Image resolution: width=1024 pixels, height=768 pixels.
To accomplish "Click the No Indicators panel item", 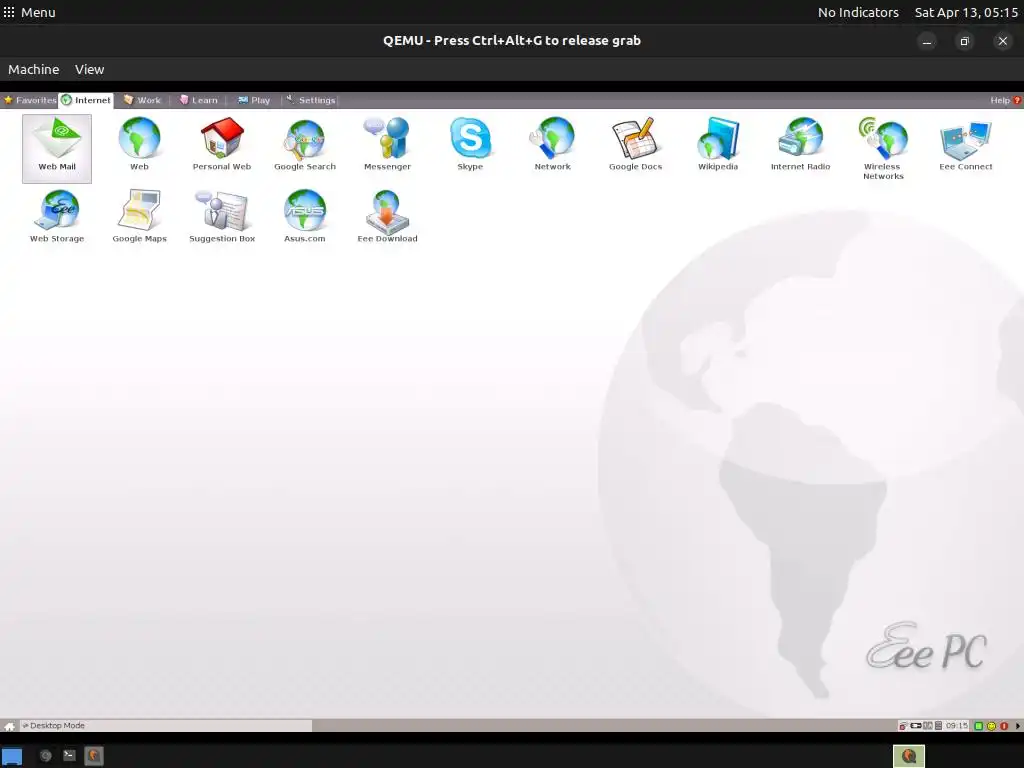I will click(858, 12).
